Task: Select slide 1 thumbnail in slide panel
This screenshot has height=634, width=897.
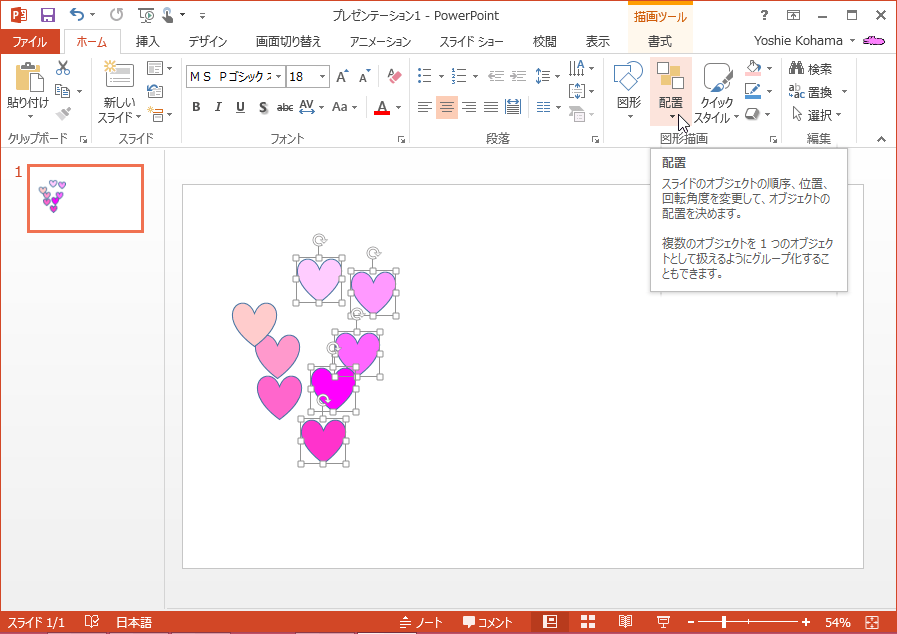Action: click(x=85, y=198)
